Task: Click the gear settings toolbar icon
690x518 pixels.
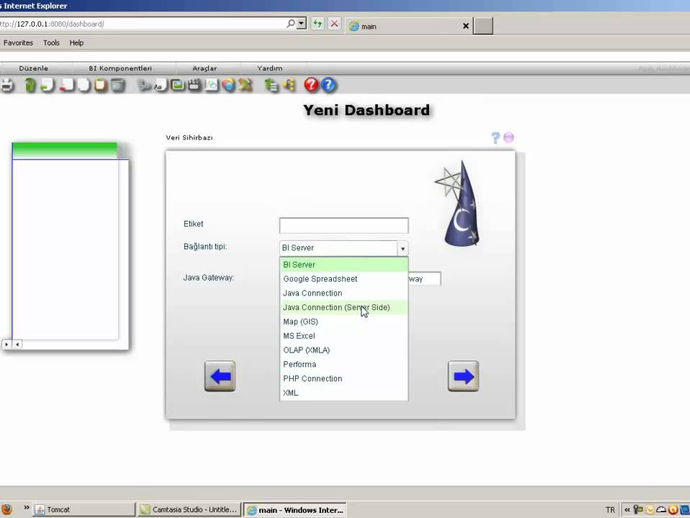Action: click(x=143, y=85)
